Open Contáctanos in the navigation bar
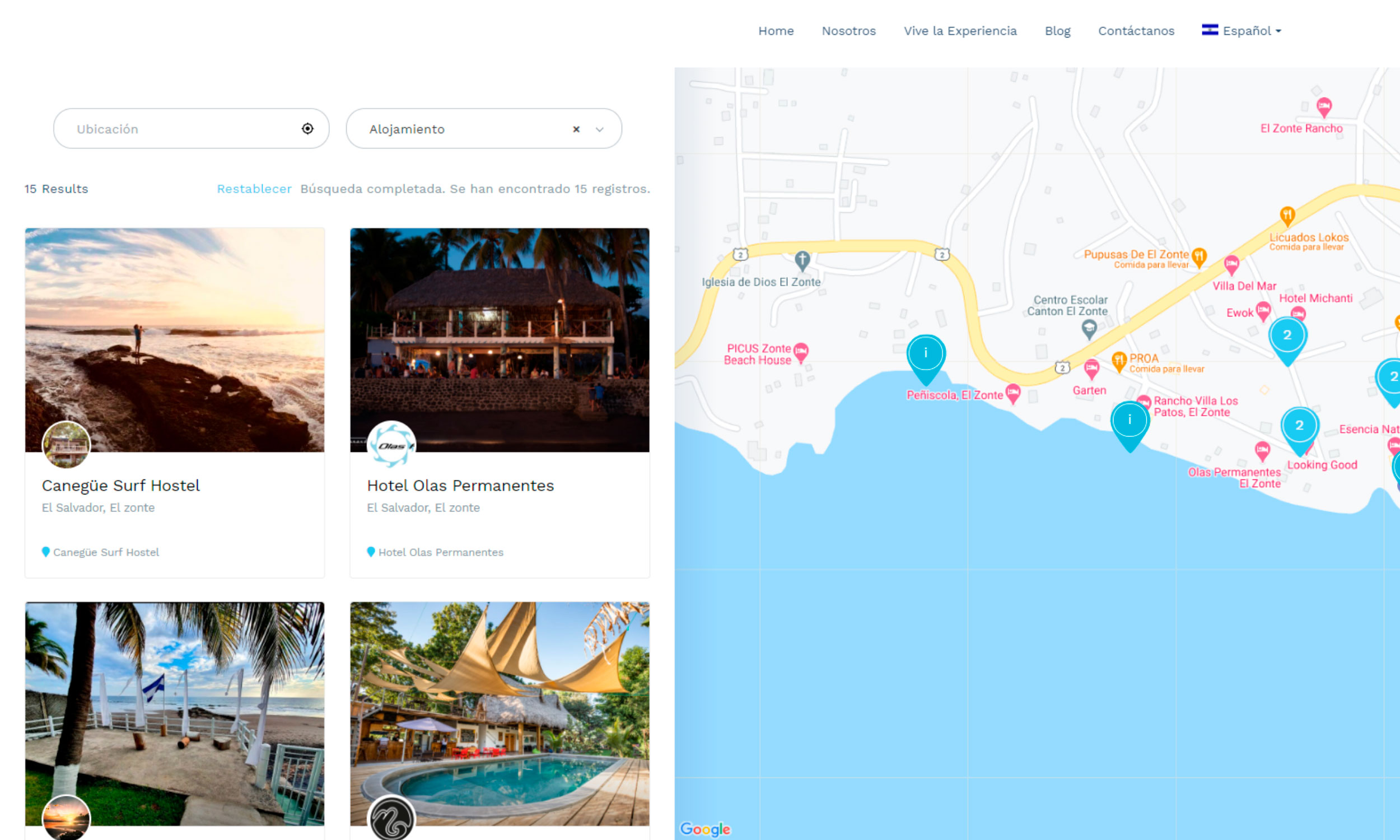The height and width of the screenshot is (840, 1400). 1136,31
